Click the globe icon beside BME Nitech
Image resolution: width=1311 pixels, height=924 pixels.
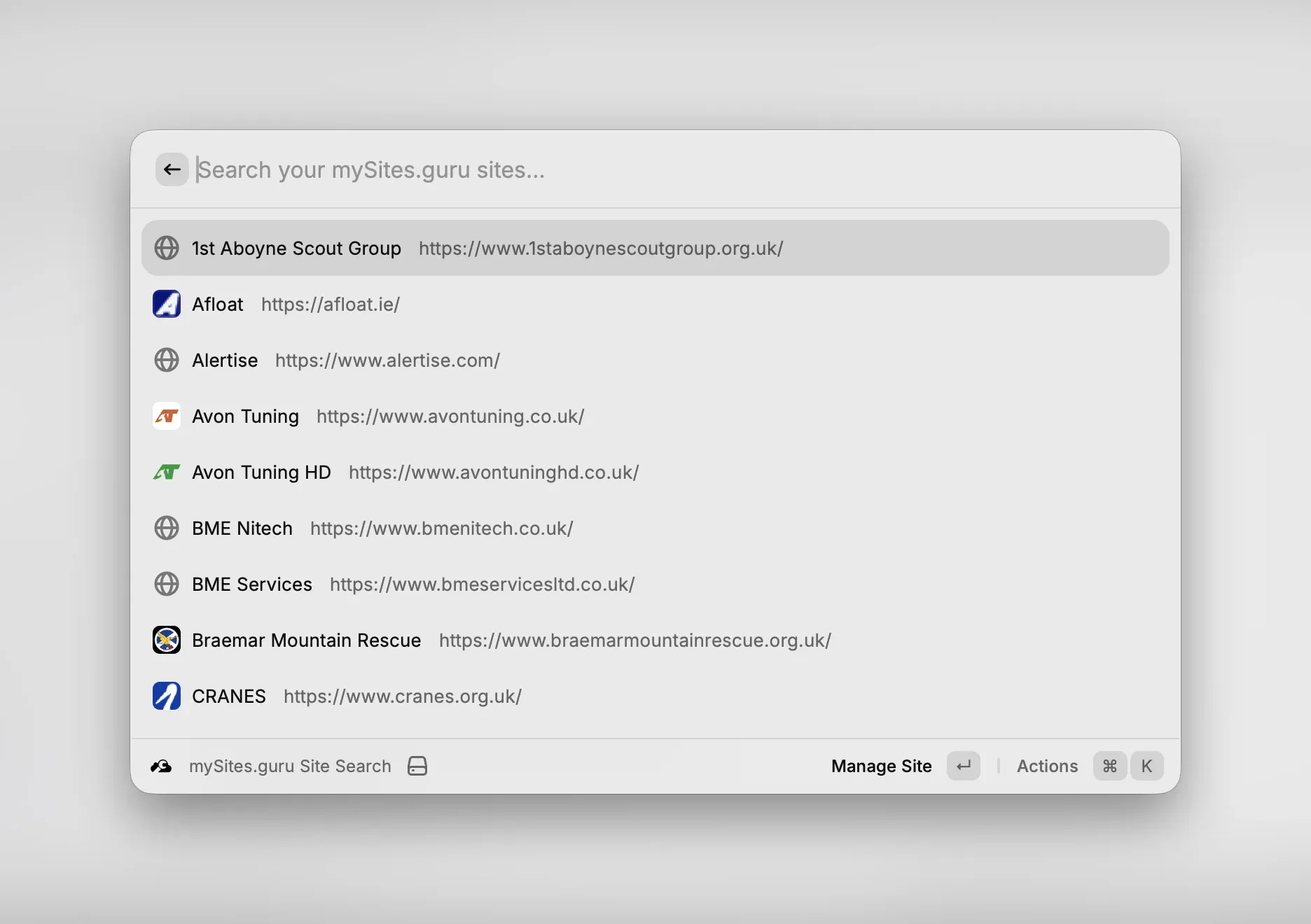point(167,528)
